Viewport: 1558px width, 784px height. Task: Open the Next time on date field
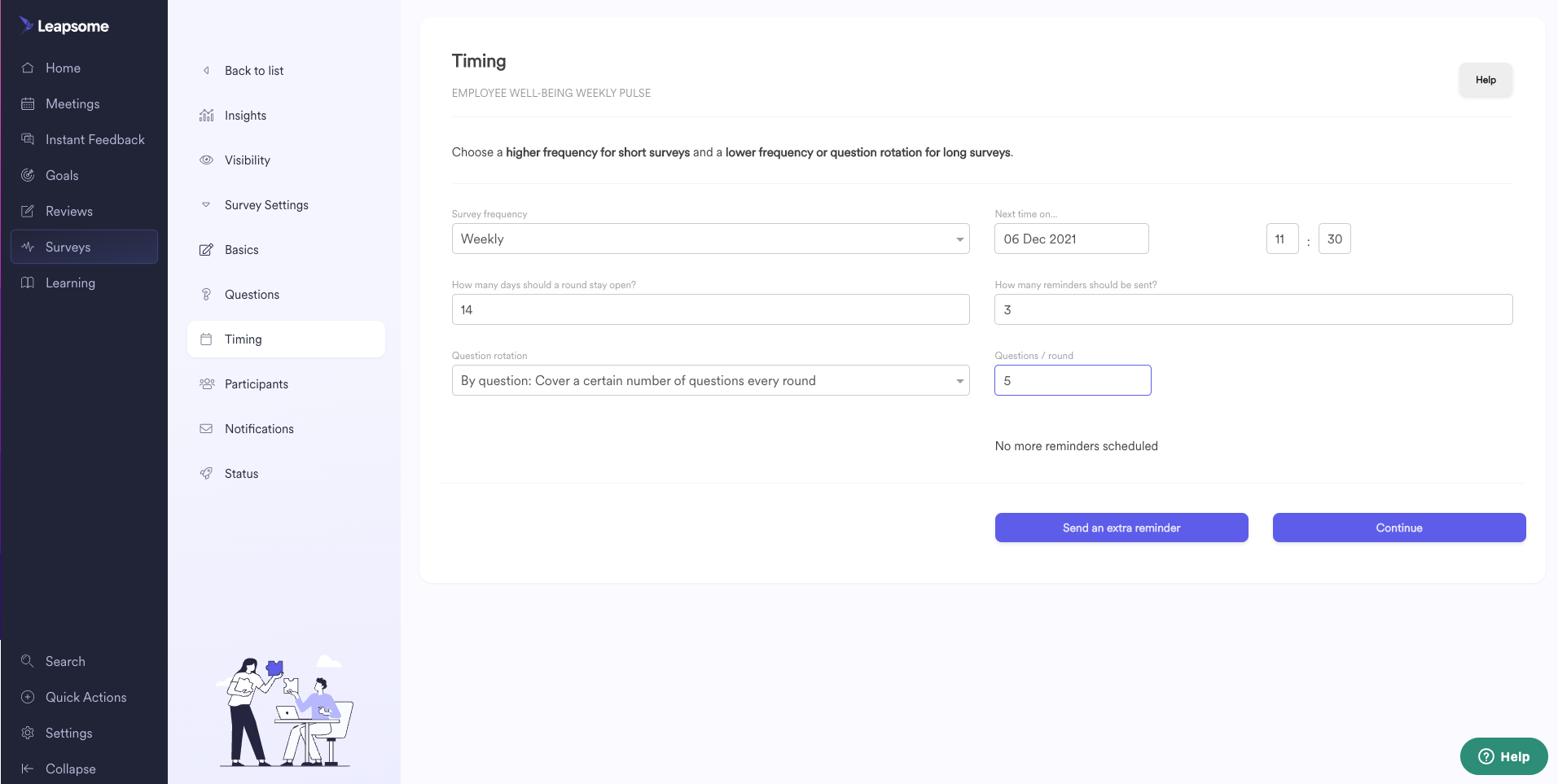point(1071,239)
